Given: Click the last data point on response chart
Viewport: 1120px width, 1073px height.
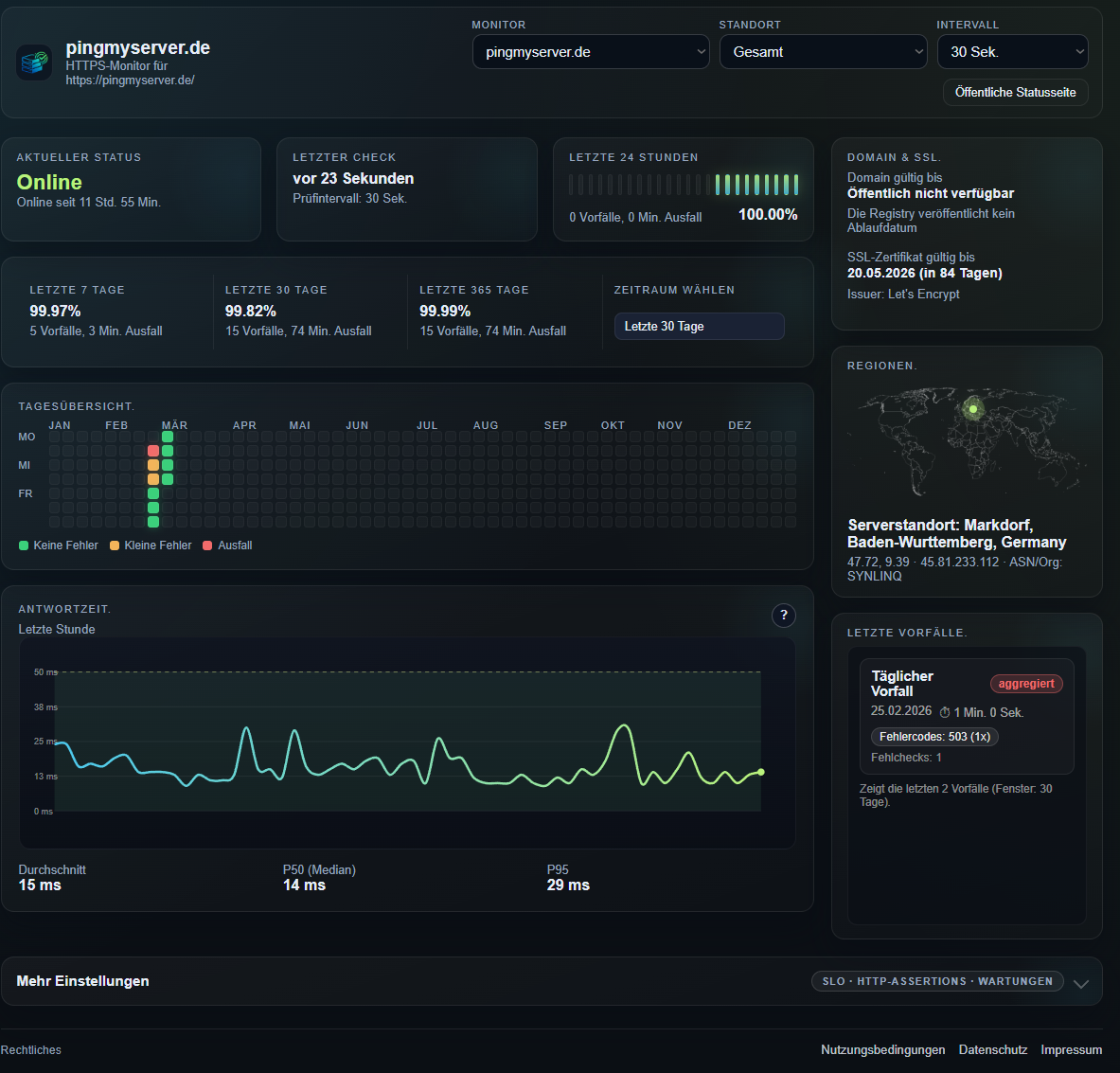Looking at the screenshot, I should 760,772.
